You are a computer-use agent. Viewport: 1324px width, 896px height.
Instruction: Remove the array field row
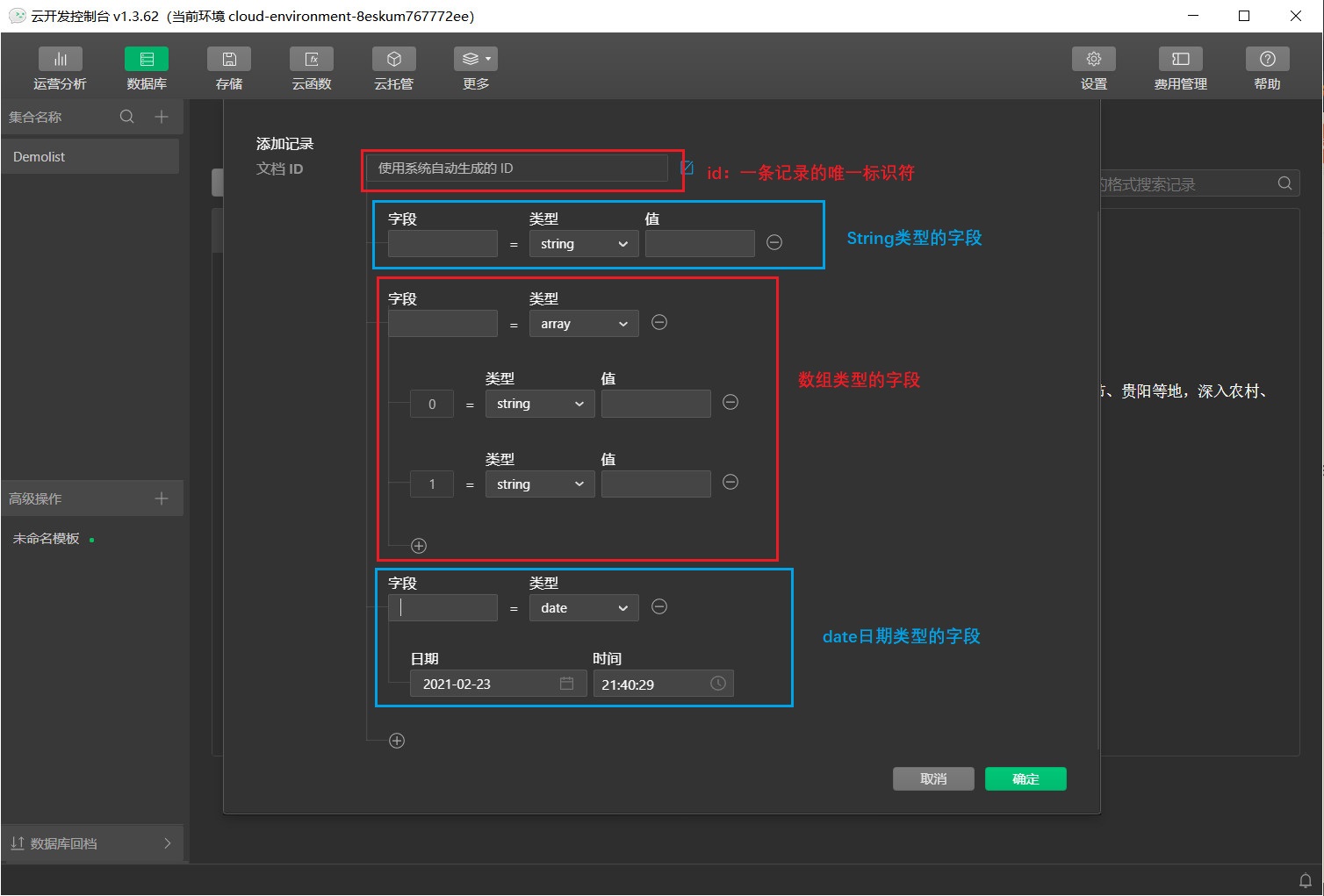(x=659, y=322)
